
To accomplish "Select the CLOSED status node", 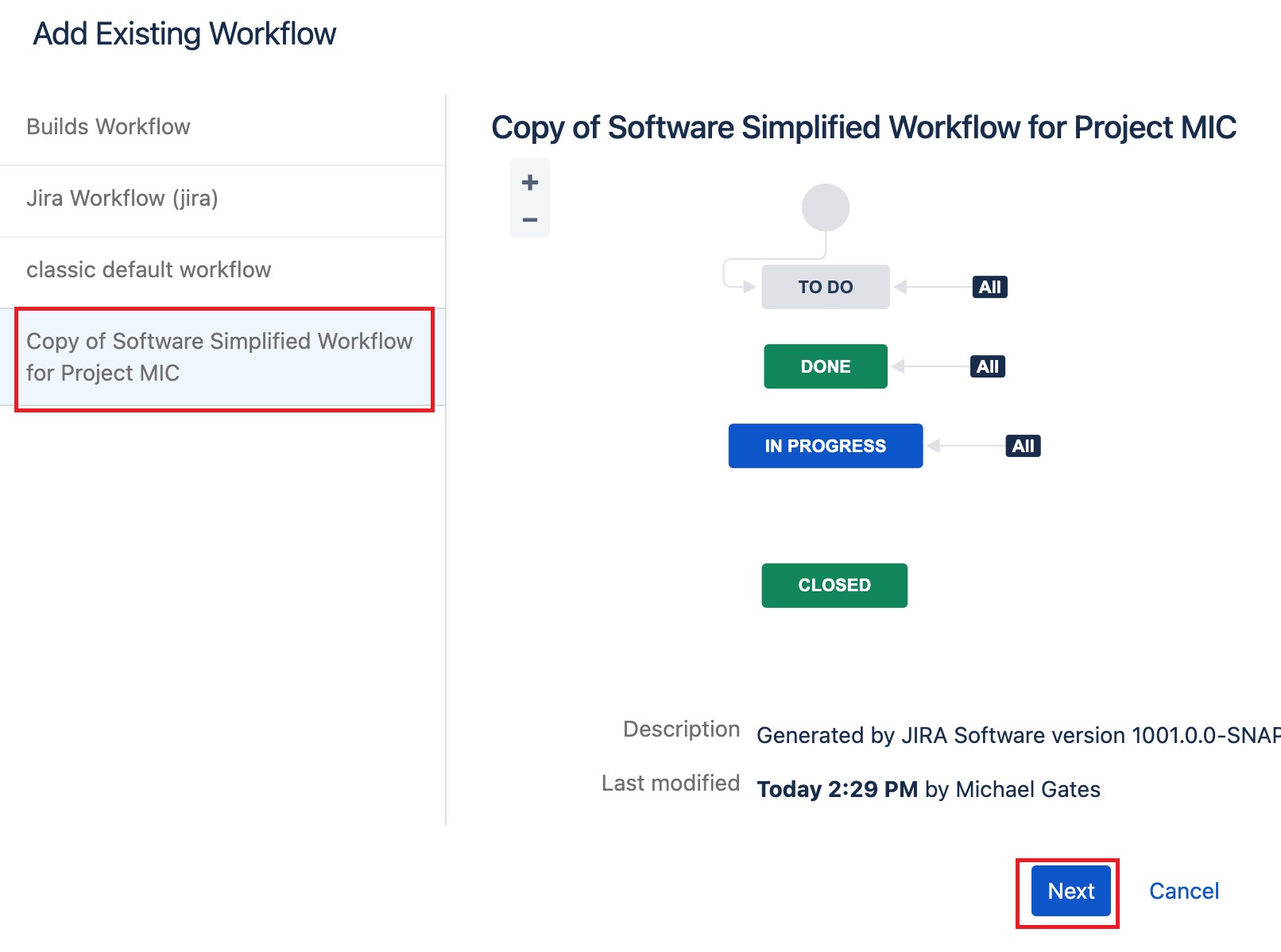I will (834, 585).
